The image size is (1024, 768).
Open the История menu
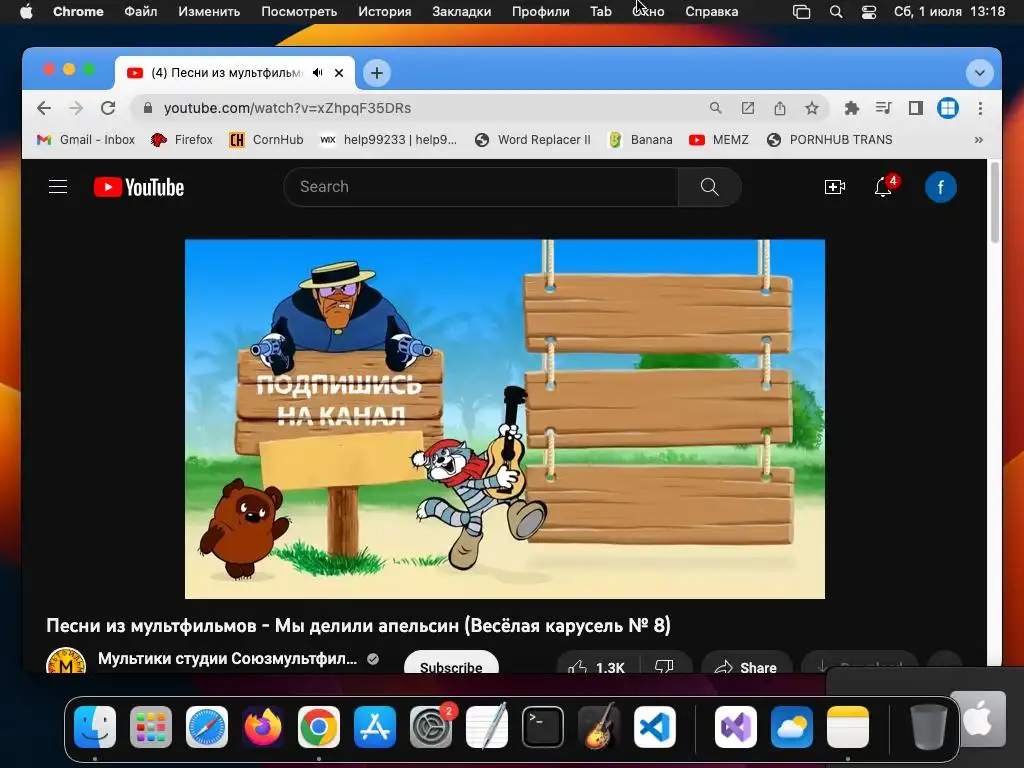click(x=385, y=12)
